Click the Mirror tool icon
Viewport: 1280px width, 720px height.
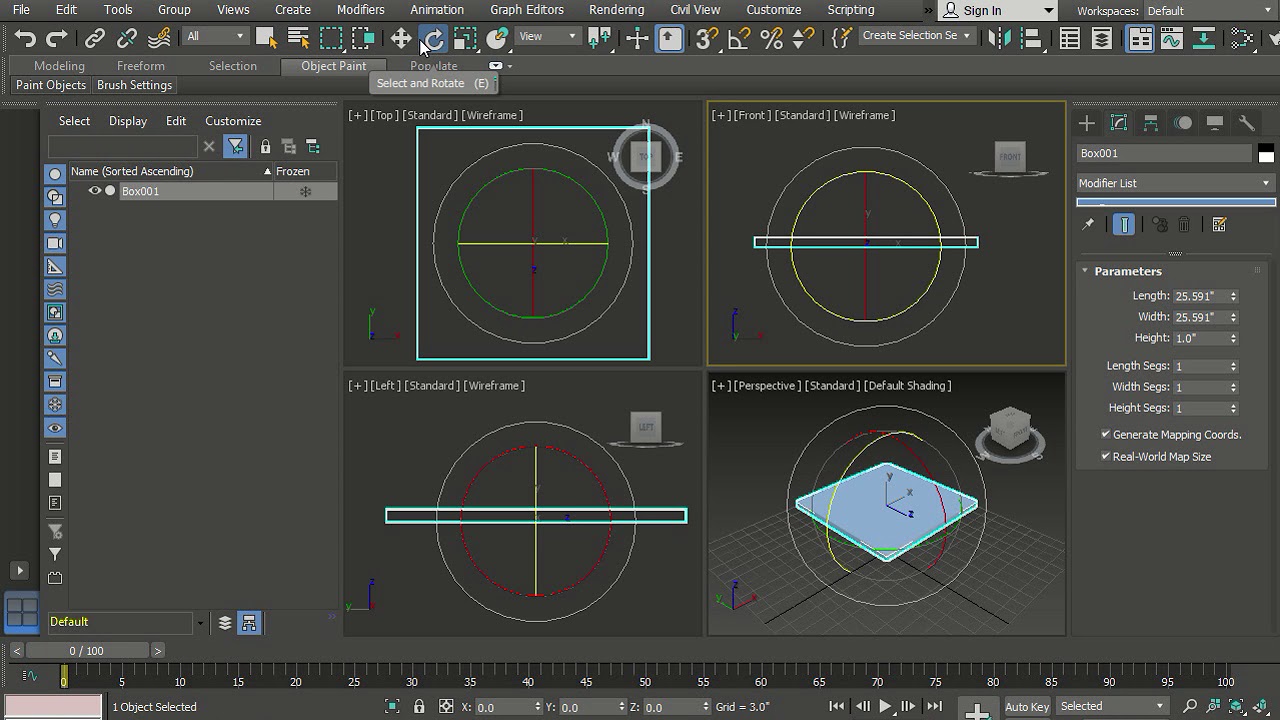point(998,38)
